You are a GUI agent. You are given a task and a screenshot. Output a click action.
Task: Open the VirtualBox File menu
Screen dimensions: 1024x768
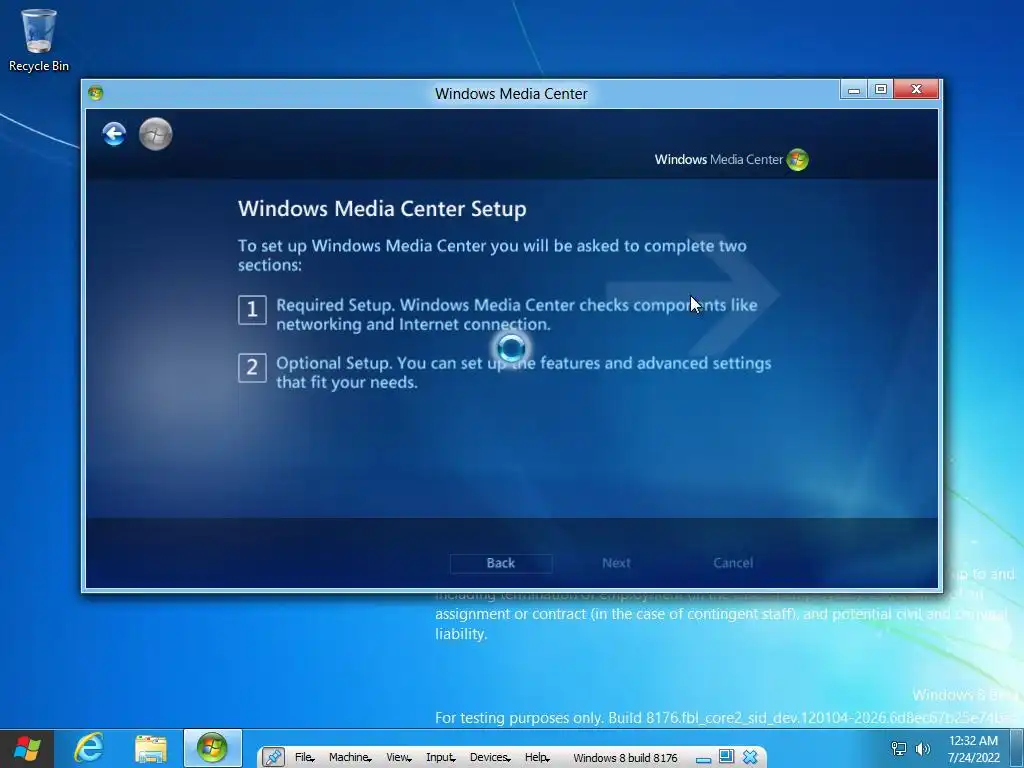pos(304,758)
